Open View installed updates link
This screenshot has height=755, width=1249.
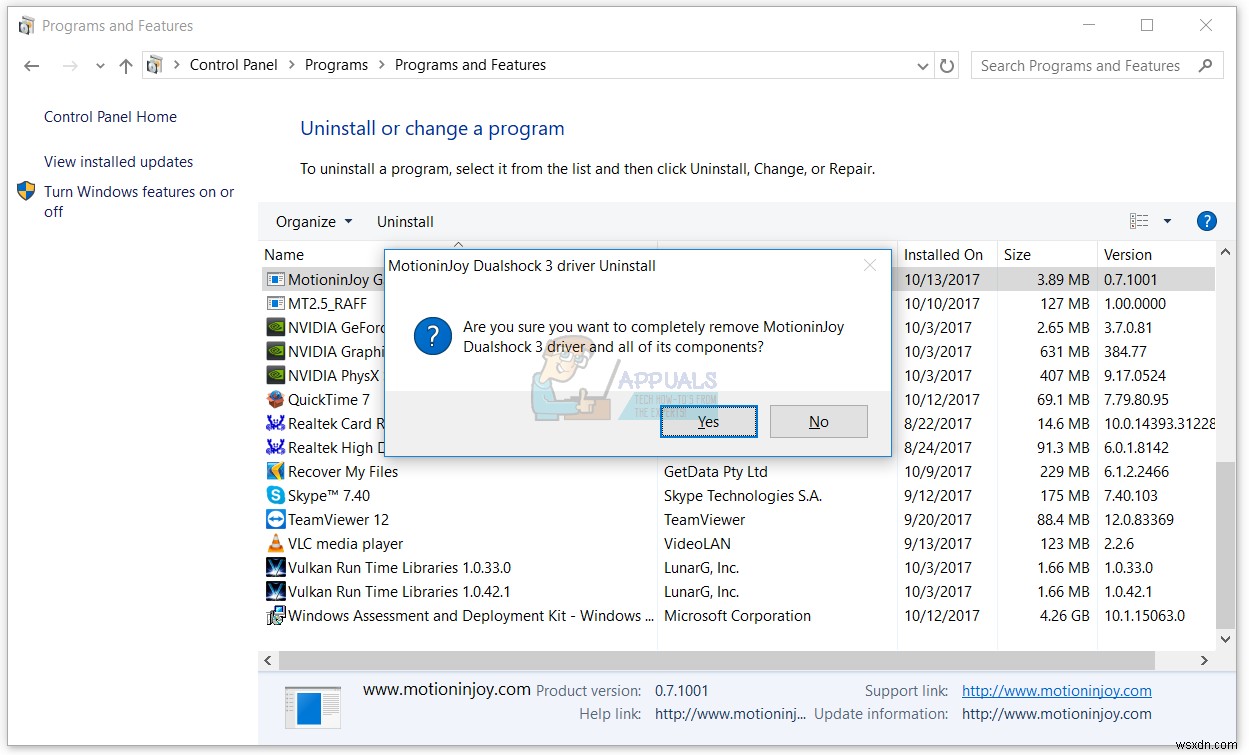click(119, 162)
